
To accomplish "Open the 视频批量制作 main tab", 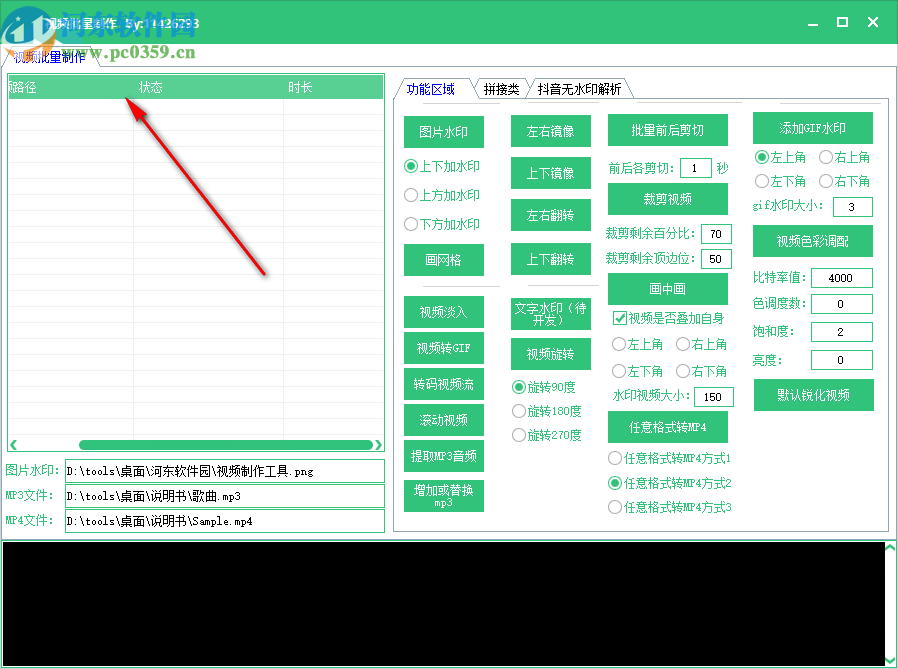I will pos(50,57).
